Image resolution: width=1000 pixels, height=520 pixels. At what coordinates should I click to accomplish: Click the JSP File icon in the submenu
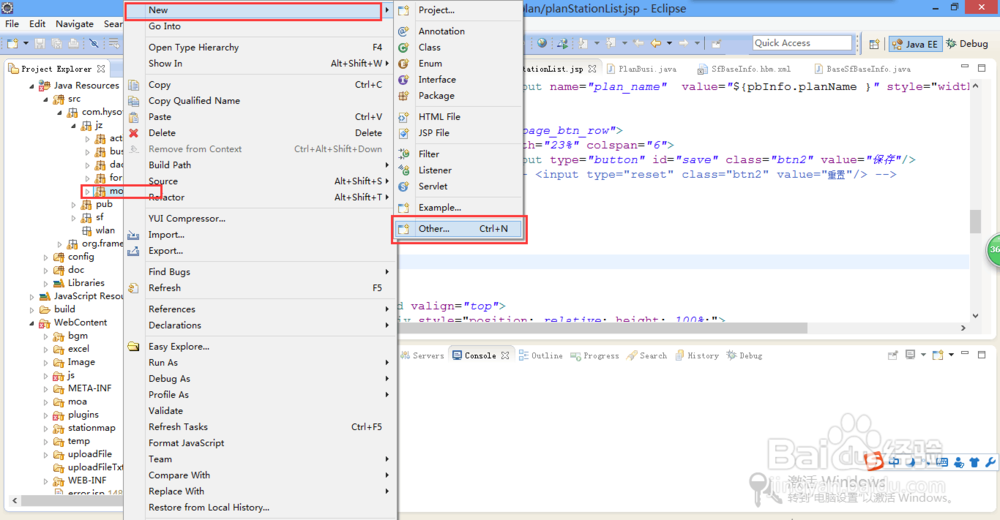[x=404, y=133]
